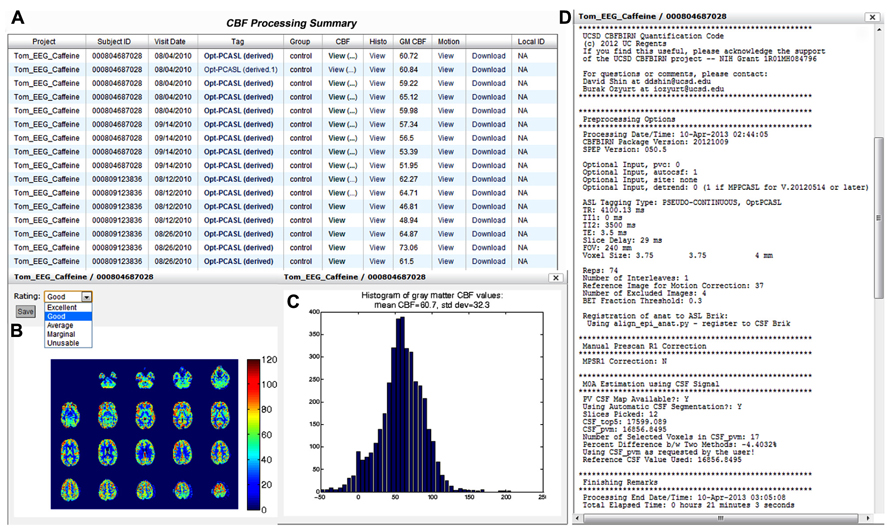Viewport: 892px width, 531px height.
Task: Click the Save rating button
Action: point(25,311)
